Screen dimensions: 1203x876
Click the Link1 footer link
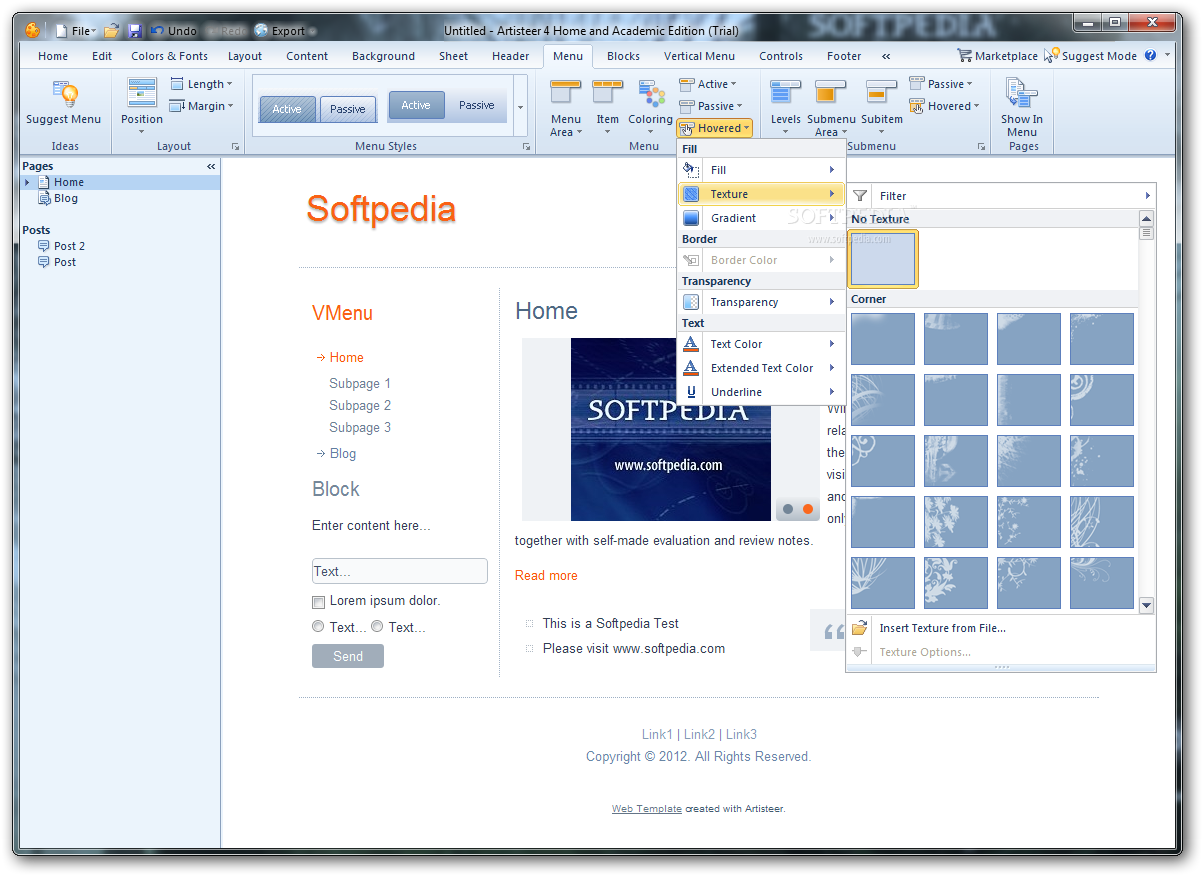(657, 734)
